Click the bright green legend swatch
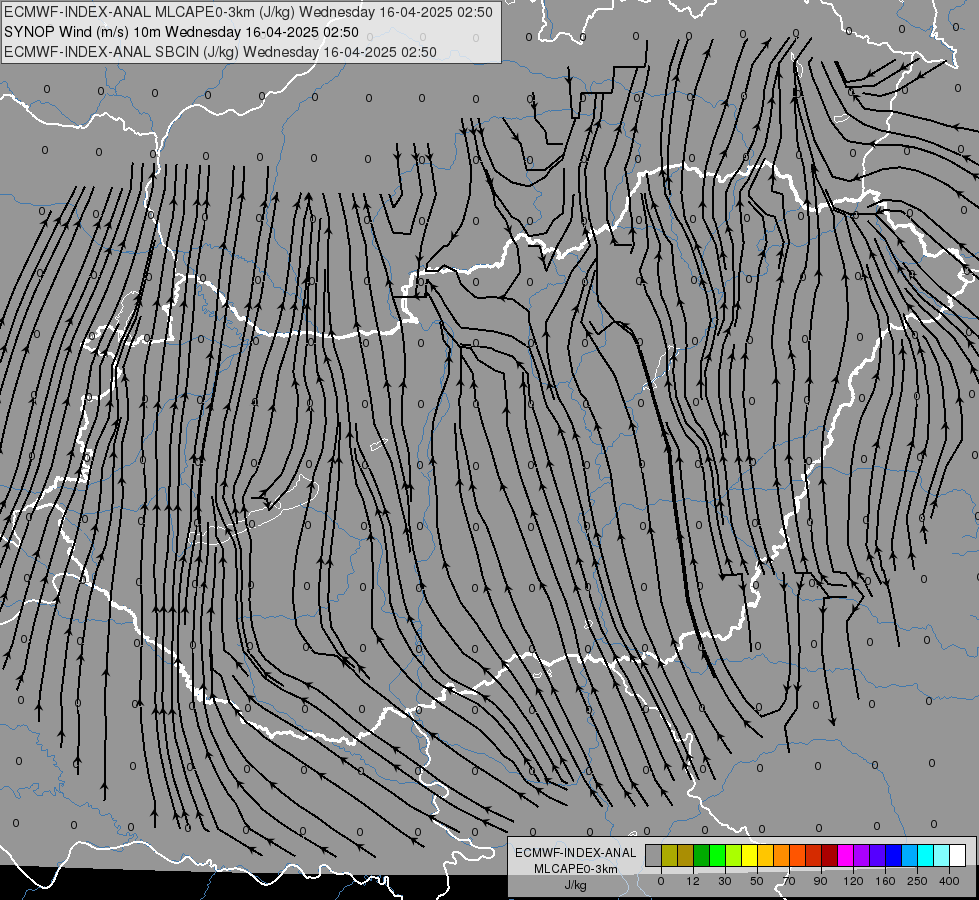Viewport: 979px width, 900px height. click(718, 855)
